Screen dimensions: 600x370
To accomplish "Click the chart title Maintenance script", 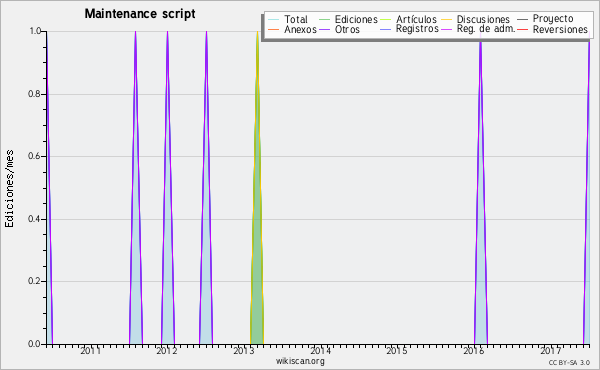I will tap(140, 14).
